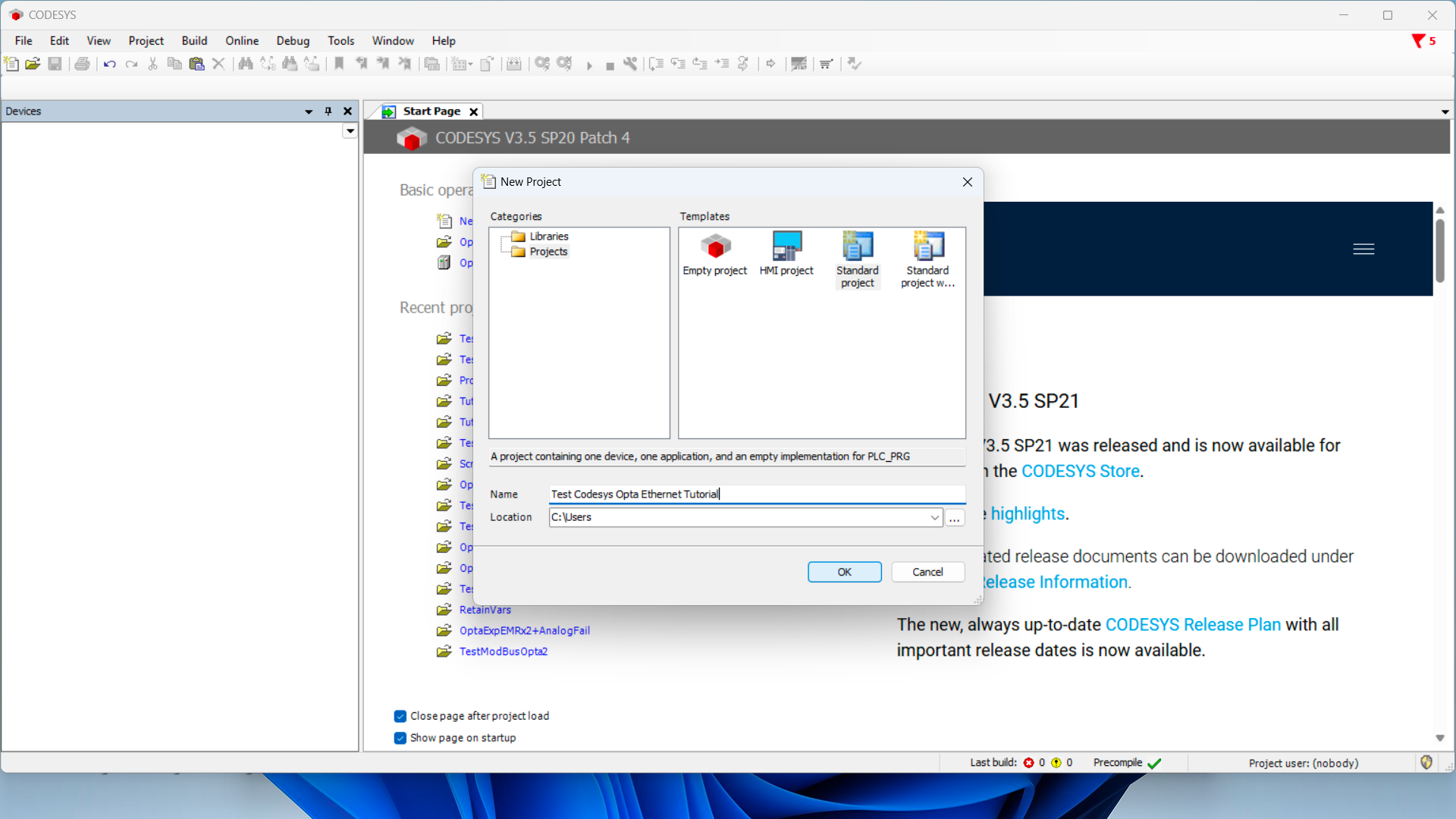This screenshot has width=1456, height=819.
Task: Select the Libraries category tree item
Action: point(548,237)
